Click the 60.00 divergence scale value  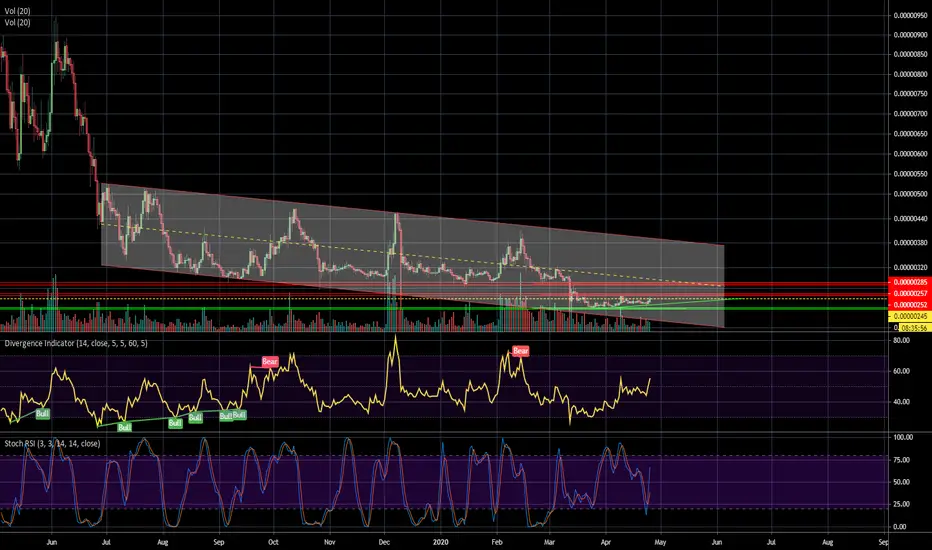tap(902, 371)
